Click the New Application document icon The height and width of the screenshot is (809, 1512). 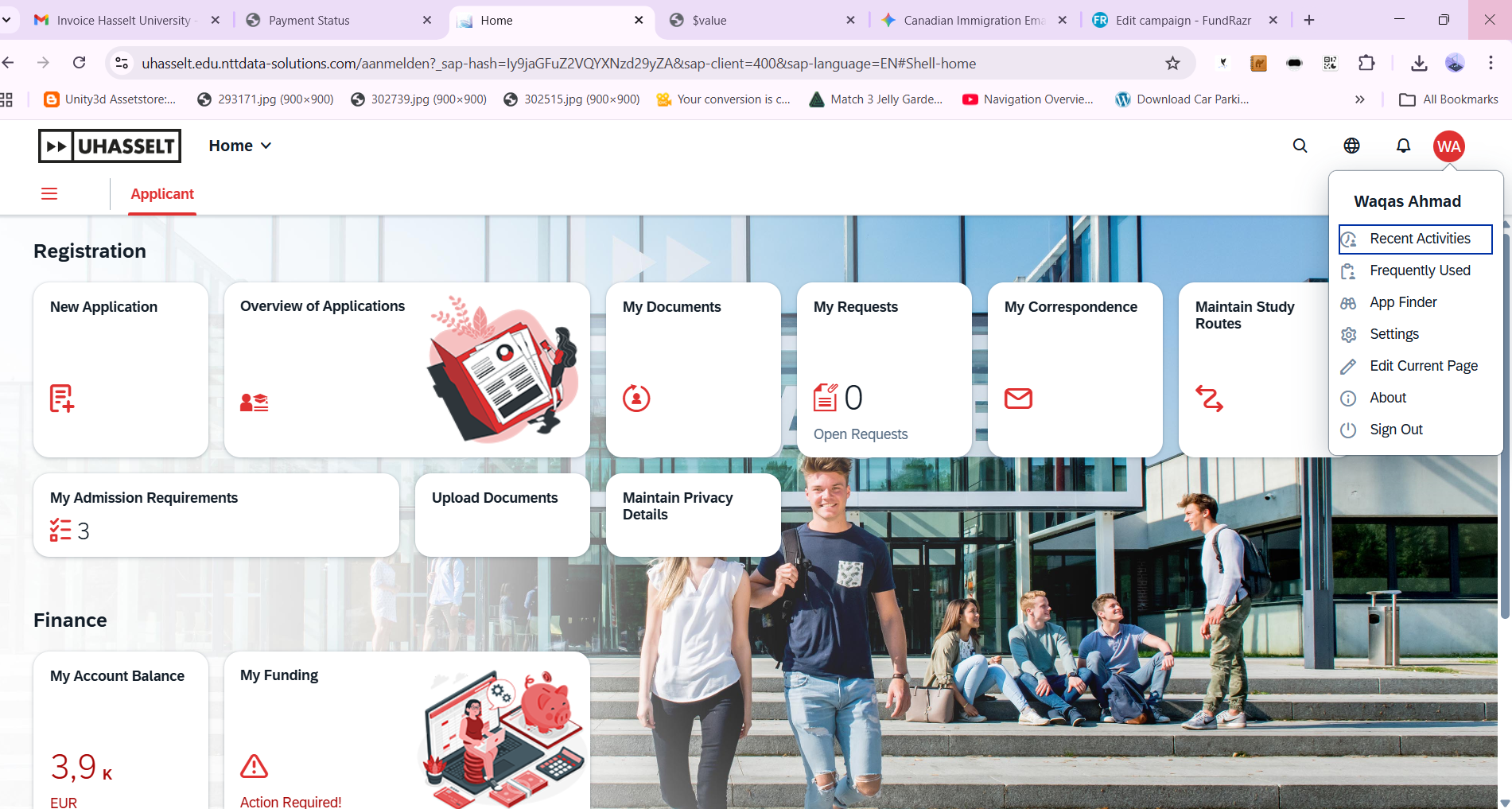pos(62,398)
